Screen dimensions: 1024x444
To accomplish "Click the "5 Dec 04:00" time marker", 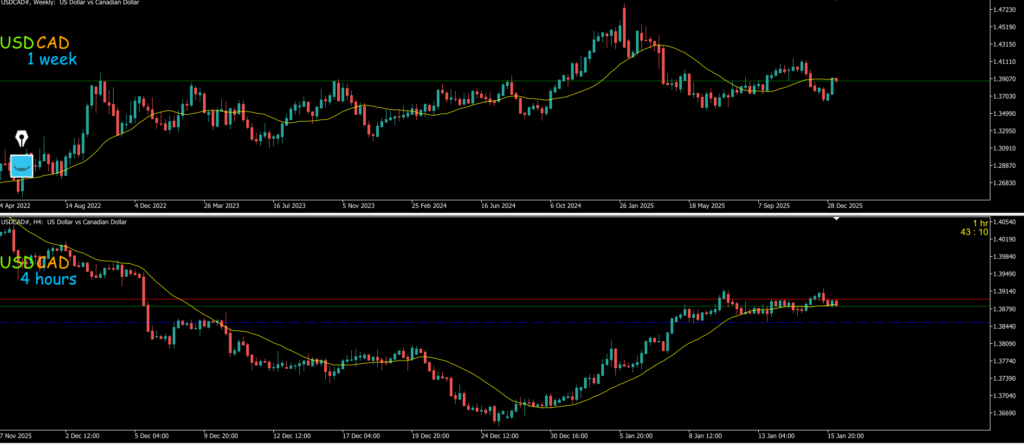I will 150,436.
